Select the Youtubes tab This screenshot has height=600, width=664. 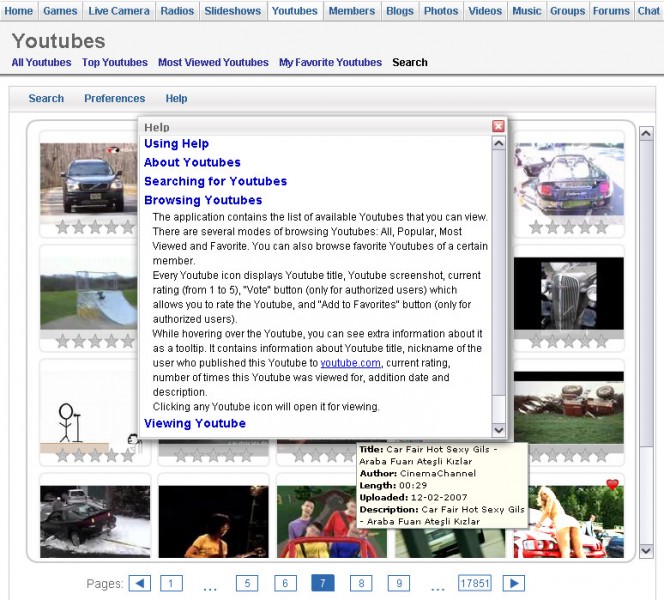pos(295,11)
